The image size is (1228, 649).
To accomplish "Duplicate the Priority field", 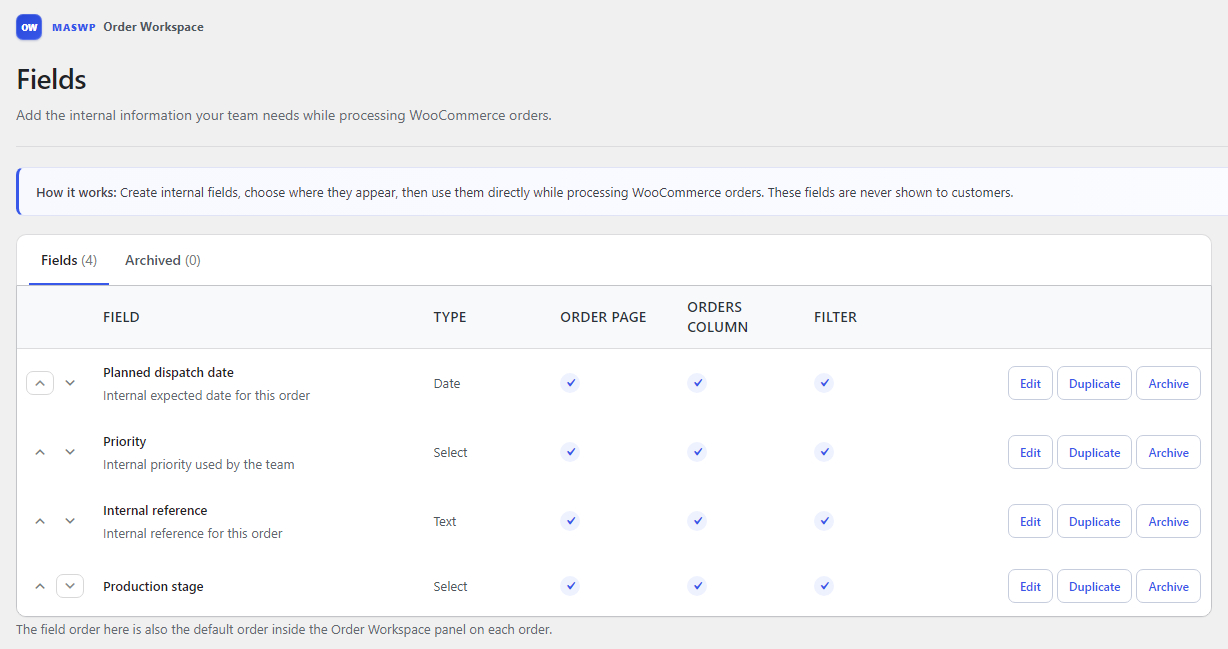I will [x=1094, y=452].
